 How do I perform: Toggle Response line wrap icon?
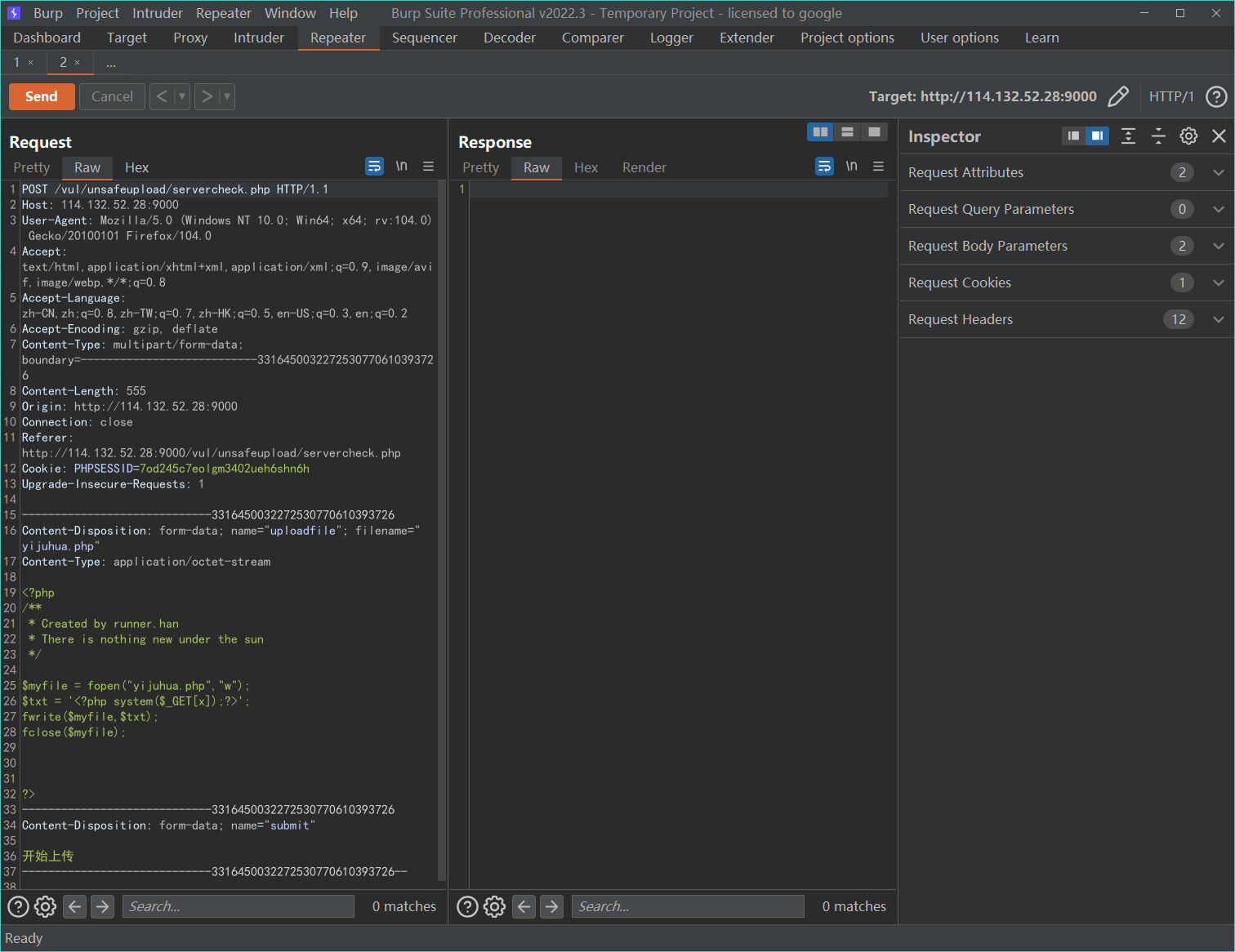click(x=824, y=167)
